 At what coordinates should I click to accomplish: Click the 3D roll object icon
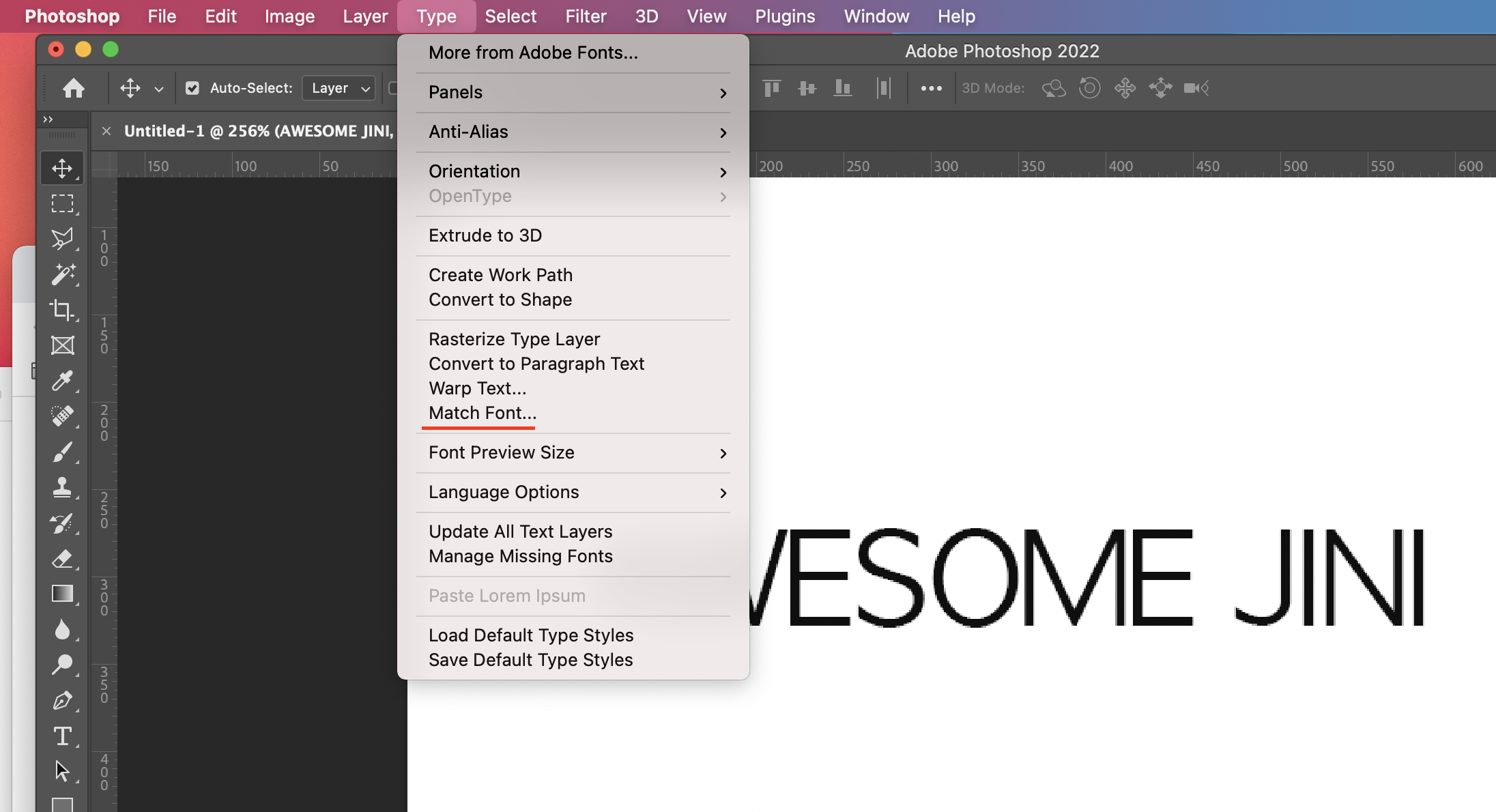pos(1090,88)
